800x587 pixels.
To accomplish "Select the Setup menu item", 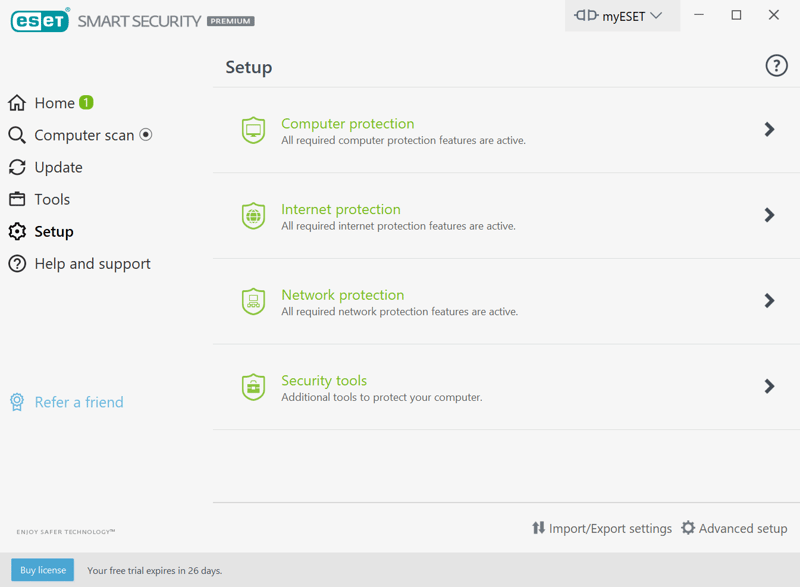I will click(54, 232).
